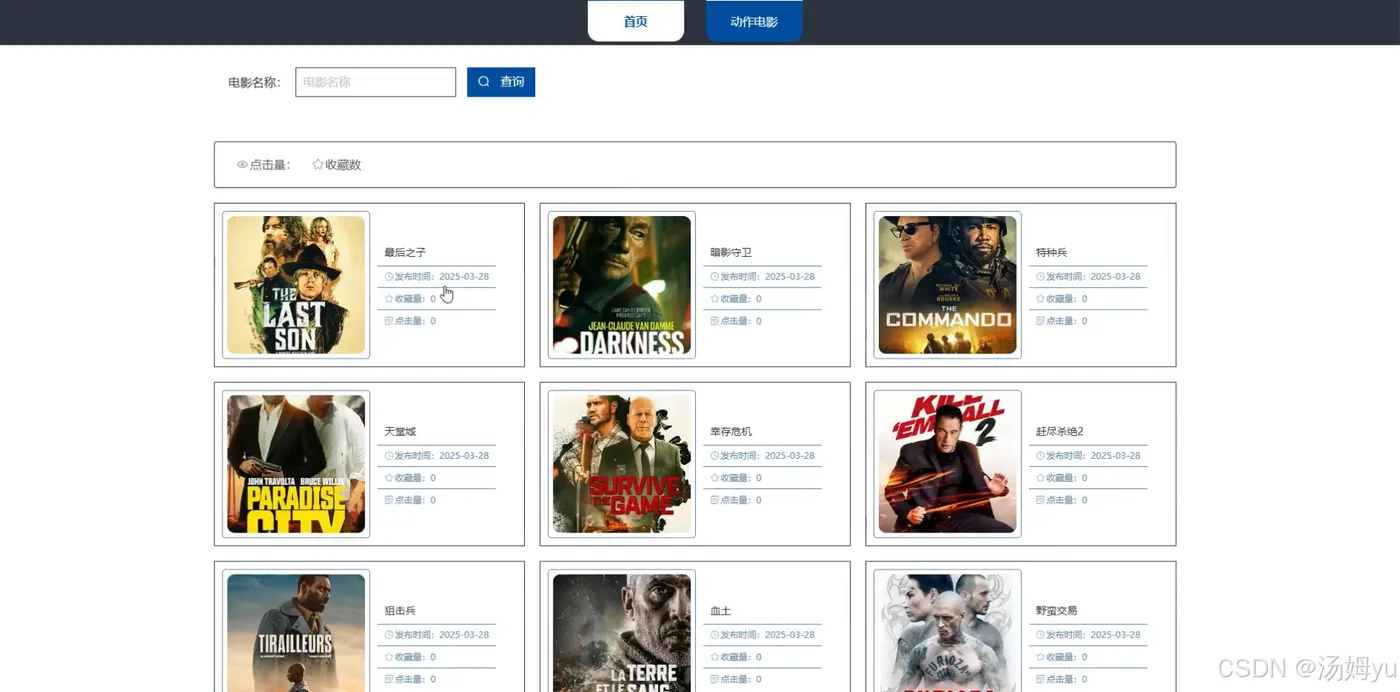Select movie title 血土
The height and width of the screenshot is (692, 1400).
coord(721,611)
